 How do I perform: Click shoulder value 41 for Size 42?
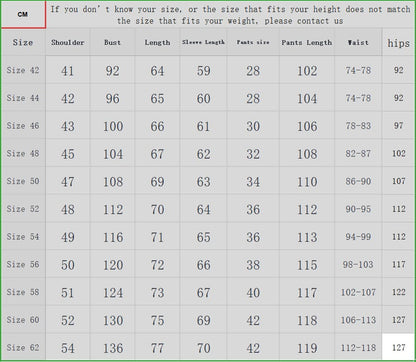pos(68,71)
